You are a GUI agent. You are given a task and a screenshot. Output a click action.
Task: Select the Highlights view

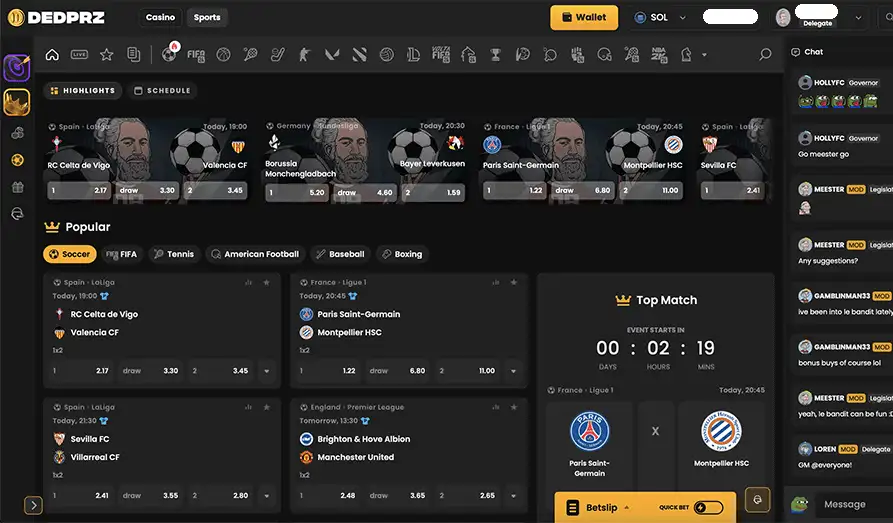coord(81,91)
